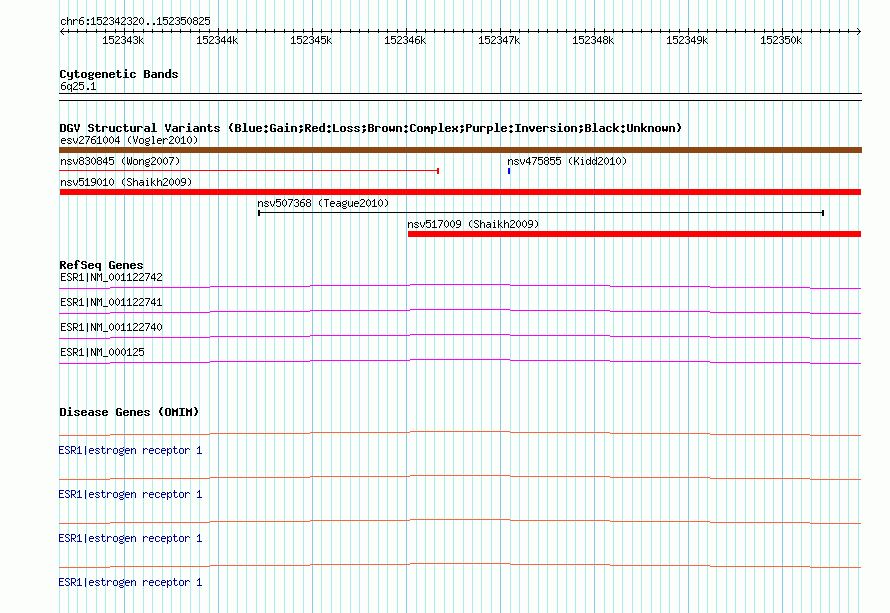The image size is (890, 613).
Task: Open the third ESR1|estrogen receptor 1 OMIM link
Action: click(x=130, y=538)
